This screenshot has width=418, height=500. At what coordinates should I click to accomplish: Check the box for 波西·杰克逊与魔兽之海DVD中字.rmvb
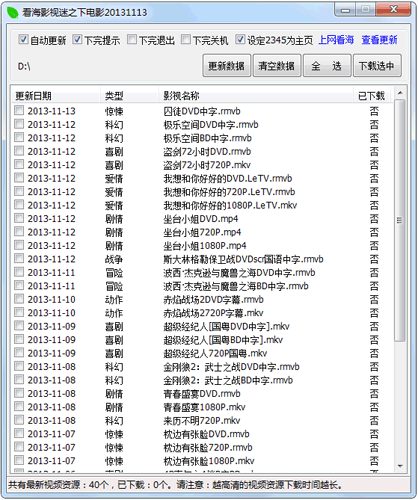point(19,272)
